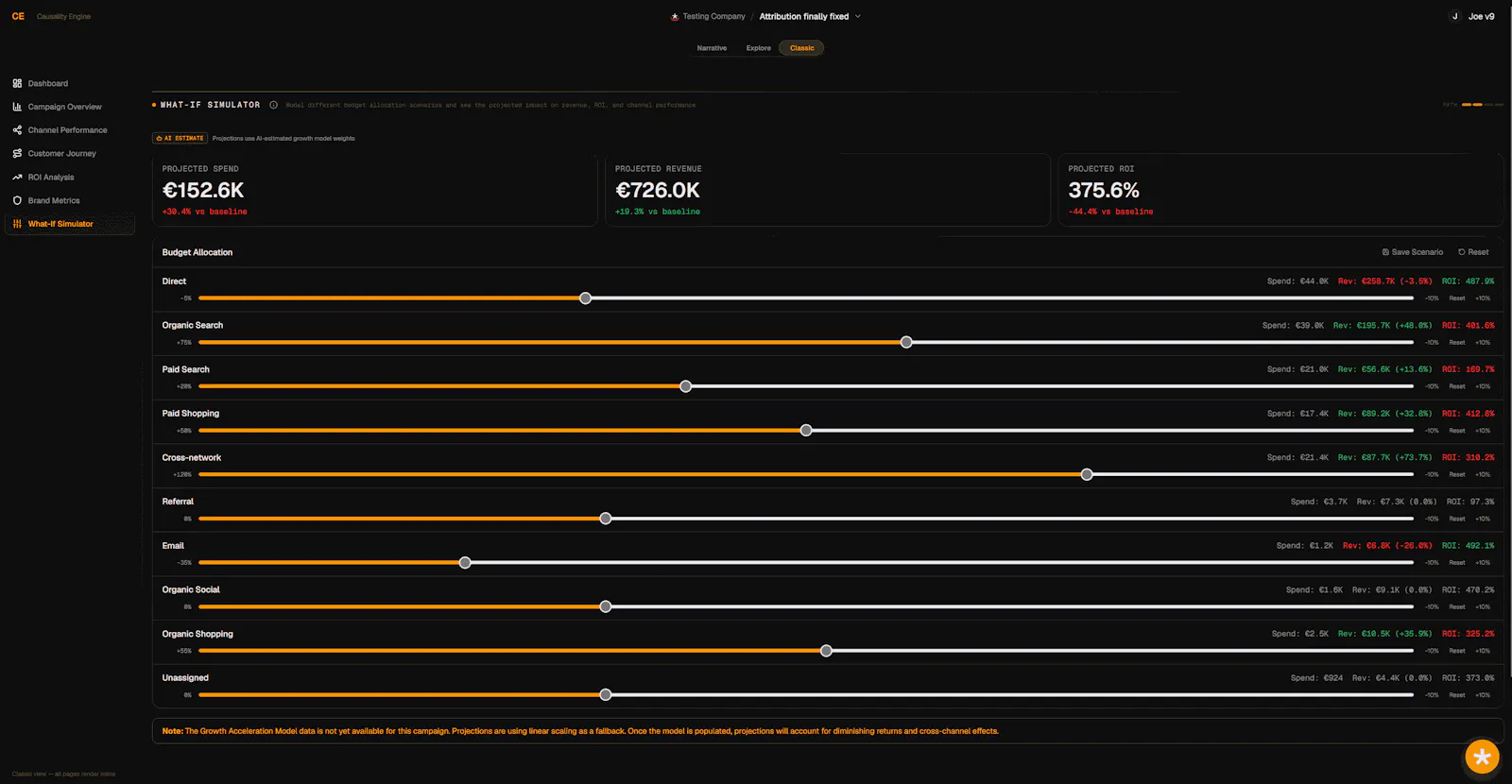Open the Customer Journey route icon

[17, 153]
